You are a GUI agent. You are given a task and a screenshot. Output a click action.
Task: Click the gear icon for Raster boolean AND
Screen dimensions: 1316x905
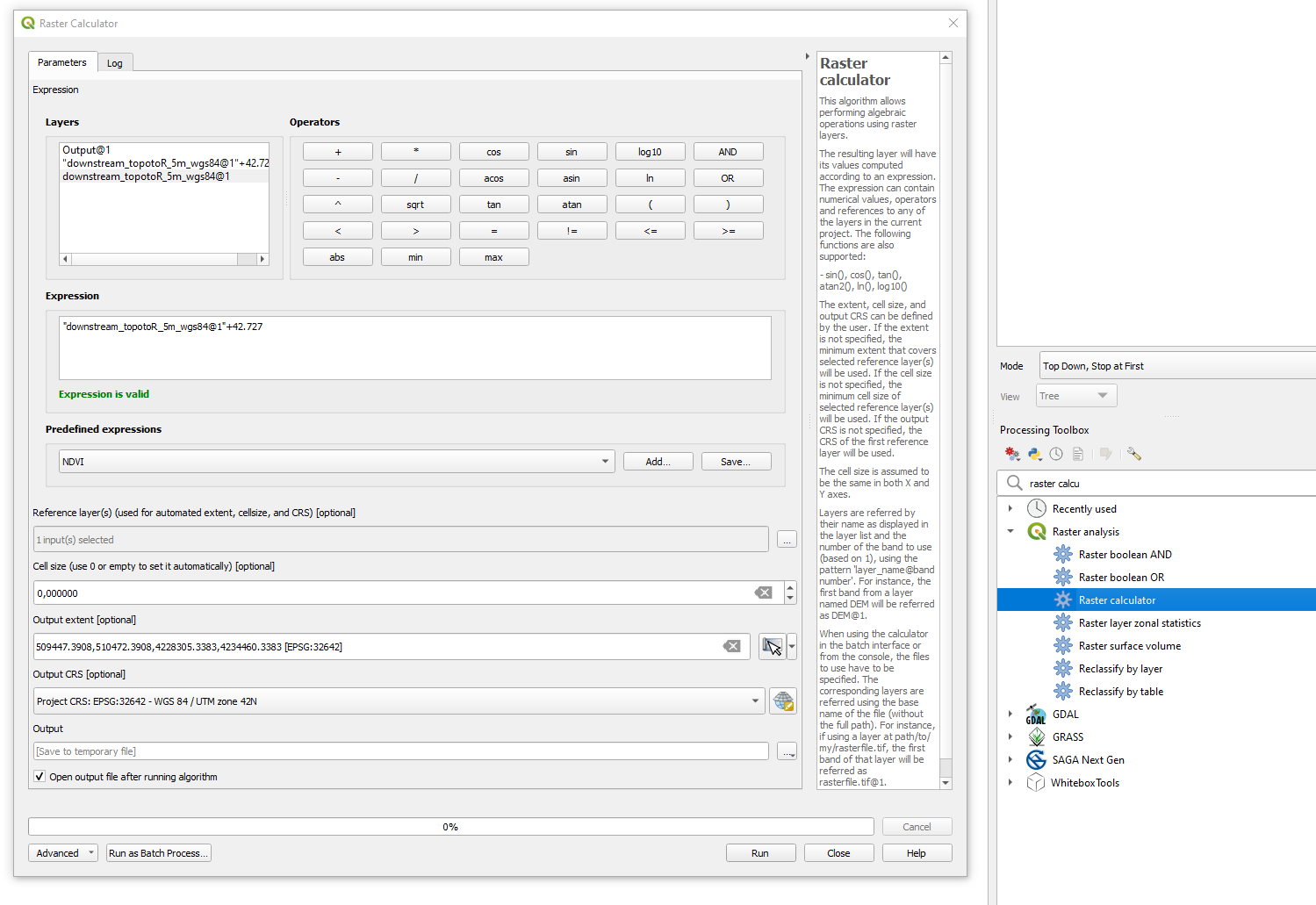pyautogui.click(x=1063, y=554)
